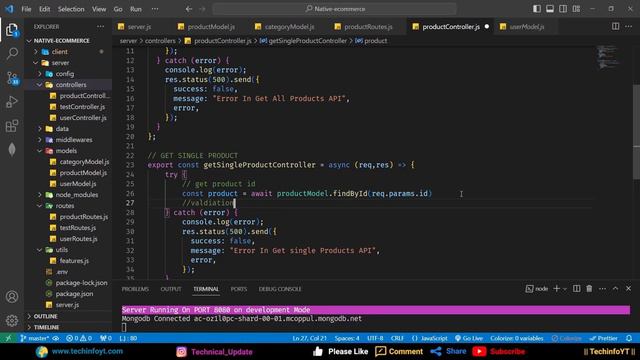Open new terminal launch profile dropdown

(x=565, y=289)
